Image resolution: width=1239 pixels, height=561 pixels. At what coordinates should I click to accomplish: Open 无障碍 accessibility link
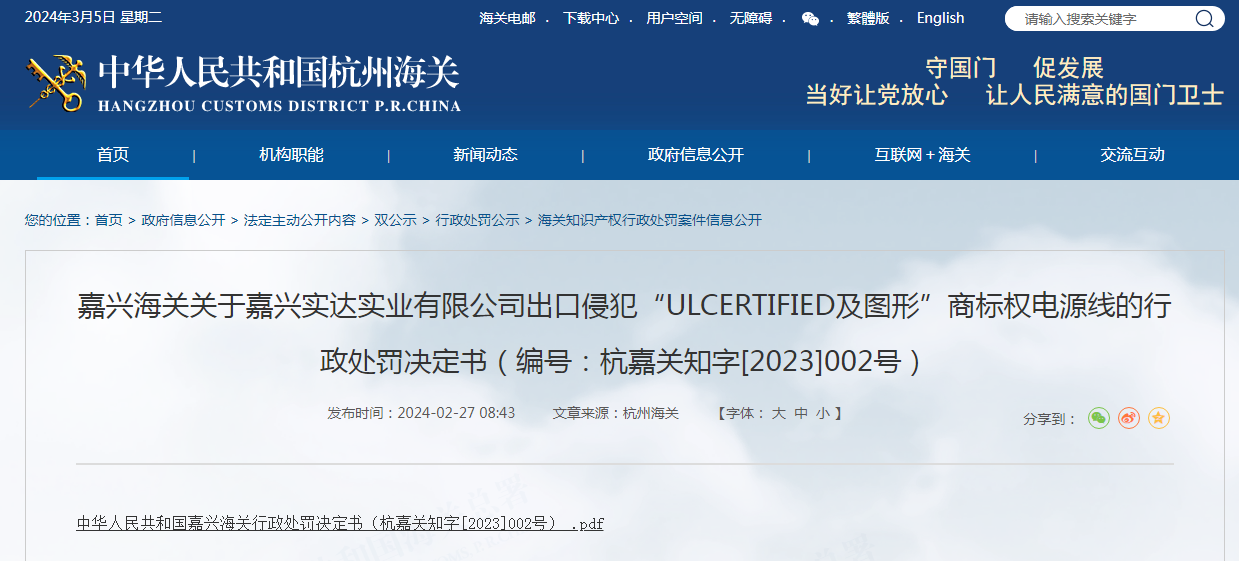(x=750, y=18)
